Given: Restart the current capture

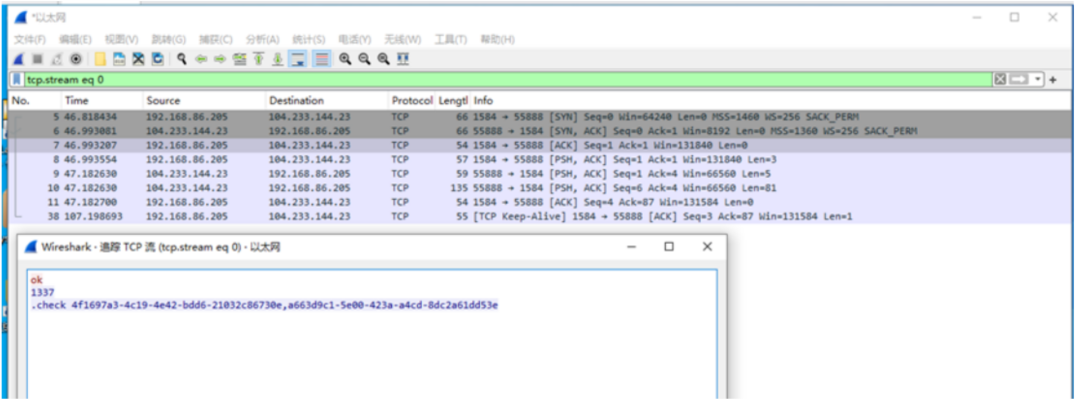Looking at the screenshot, I should point(56,59).
